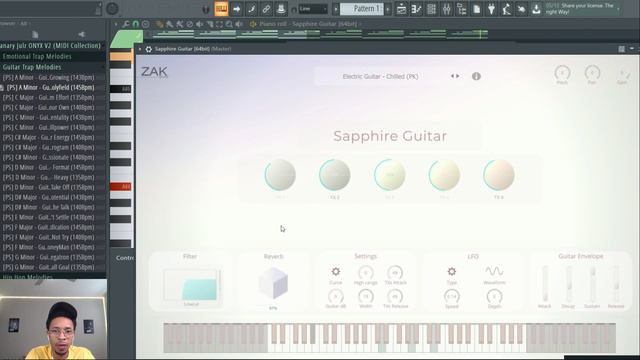This screenshot has height=360, width=640.
Task: Open the Playlist view icon
Action: click(401, 9)
